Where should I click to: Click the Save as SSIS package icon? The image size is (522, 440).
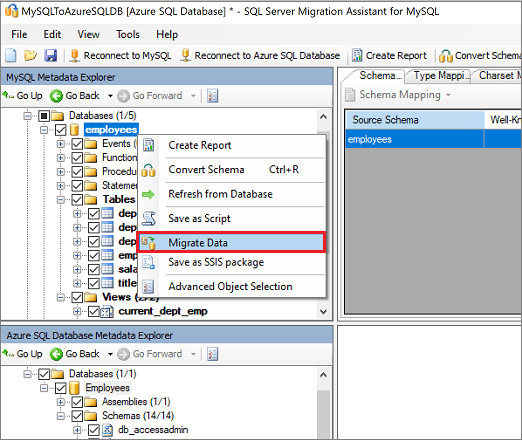pos(148,262)
